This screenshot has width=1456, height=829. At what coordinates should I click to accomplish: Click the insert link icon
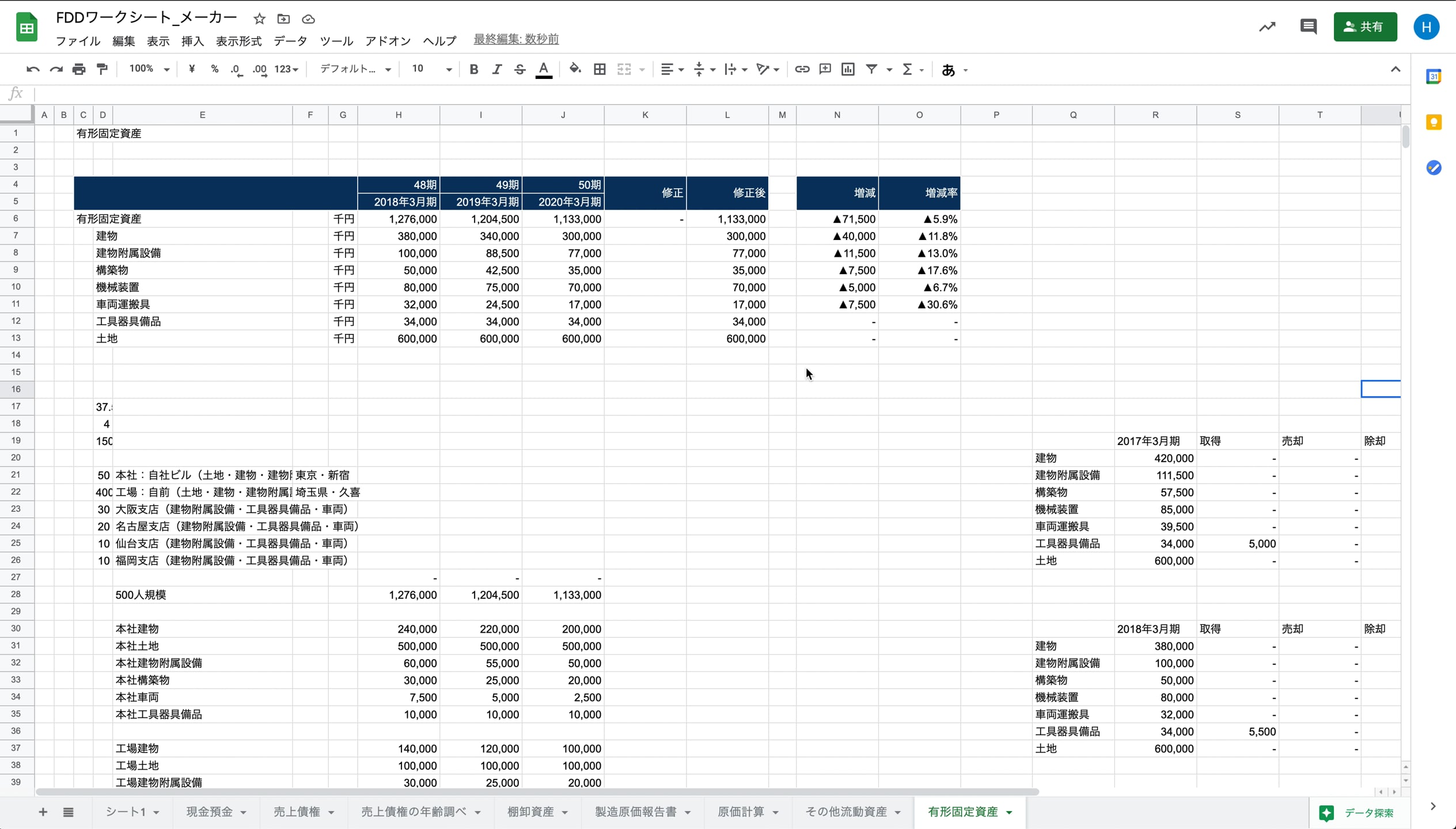click(x=802, y=70)
